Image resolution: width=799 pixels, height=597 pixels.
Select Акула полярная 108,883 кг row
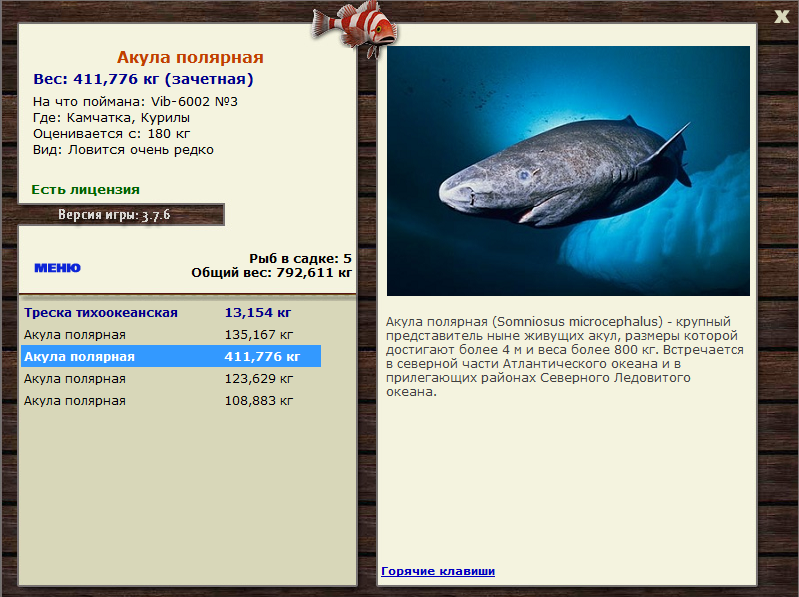coord(171,400)
